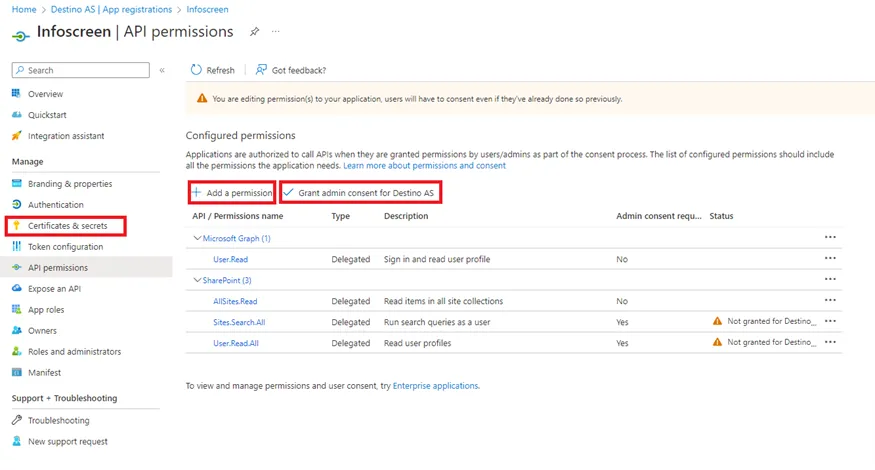Open the AllSites.Read permission link
875x470 pixels.
click(x=235, y=301)
